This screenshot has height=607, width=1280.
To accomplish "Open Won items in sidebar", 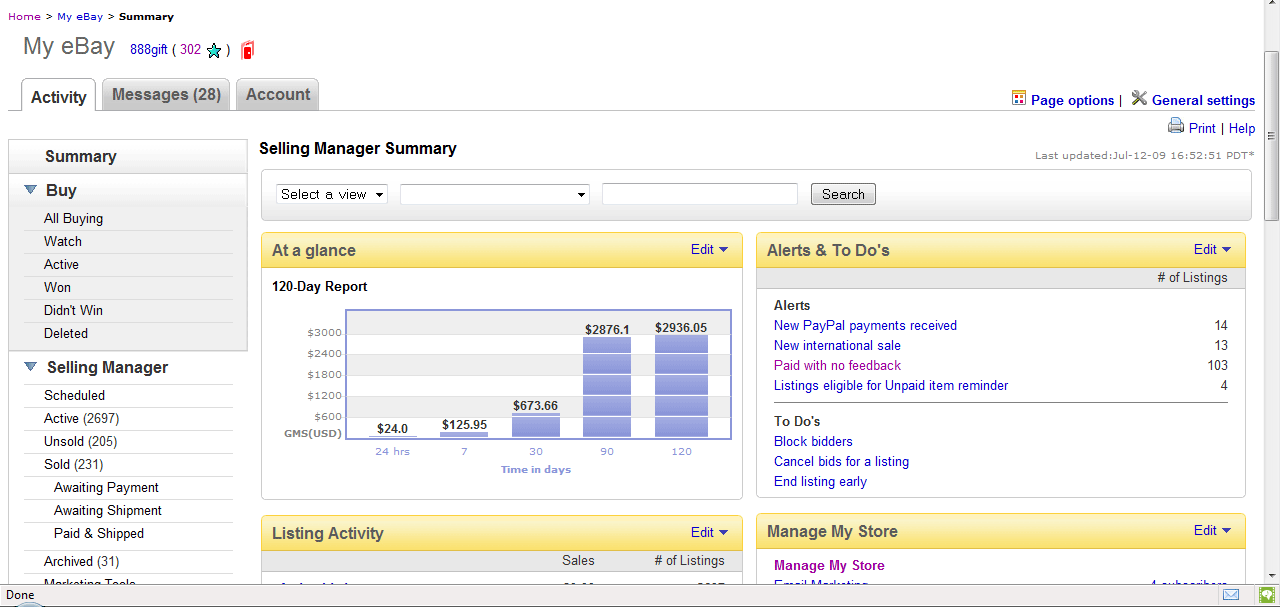I will [x=57, y=287].
